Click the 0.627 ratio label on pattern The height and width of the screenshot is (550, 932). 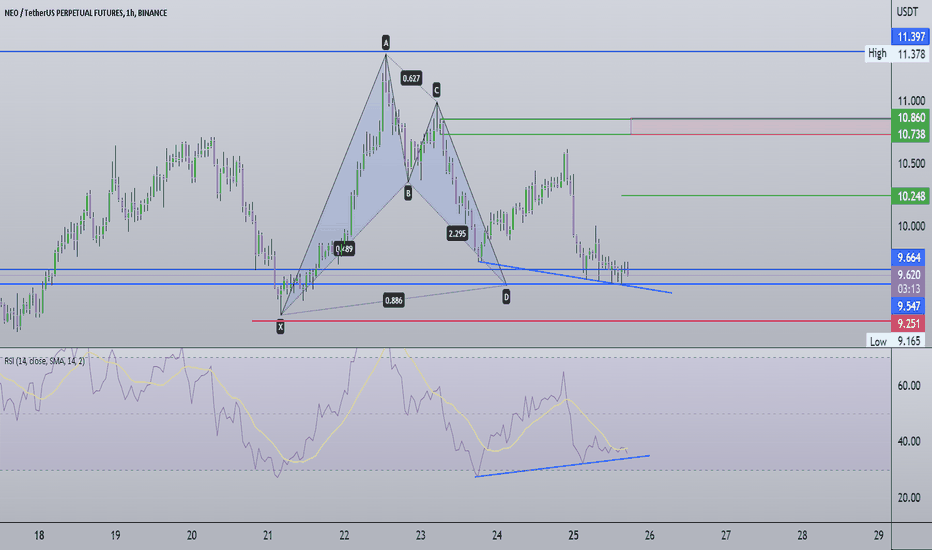(x=411, y=78)
